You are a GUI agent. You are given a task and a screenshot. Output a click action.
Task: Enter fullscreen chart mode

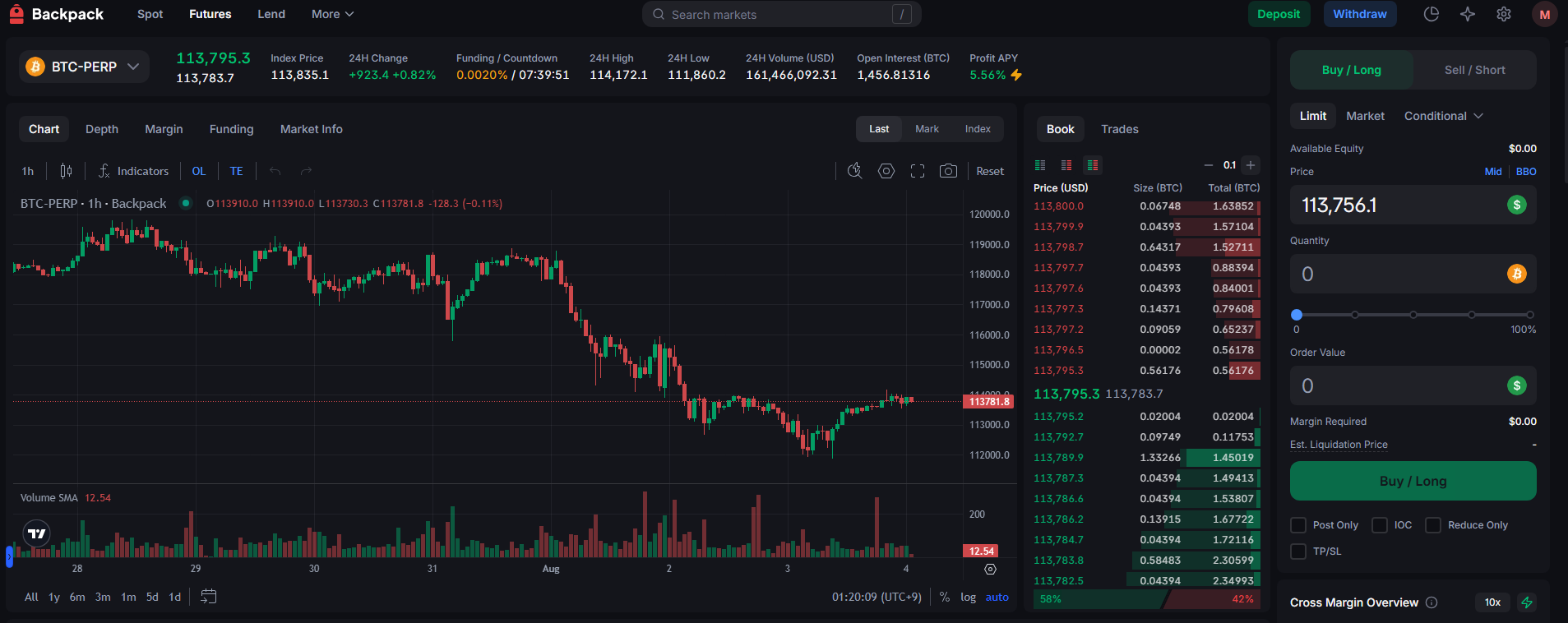click(x=918, y=171)
